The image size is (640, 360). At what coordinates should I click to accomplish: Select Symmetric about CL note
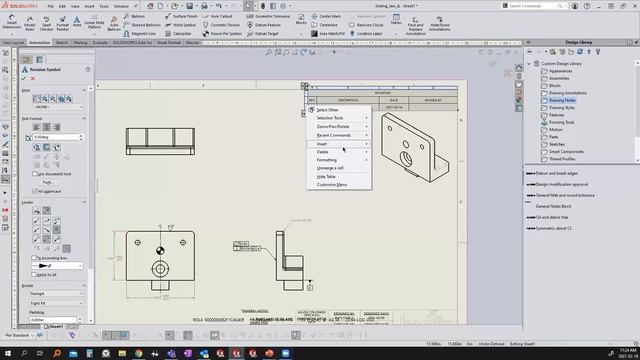click(553, 229)
